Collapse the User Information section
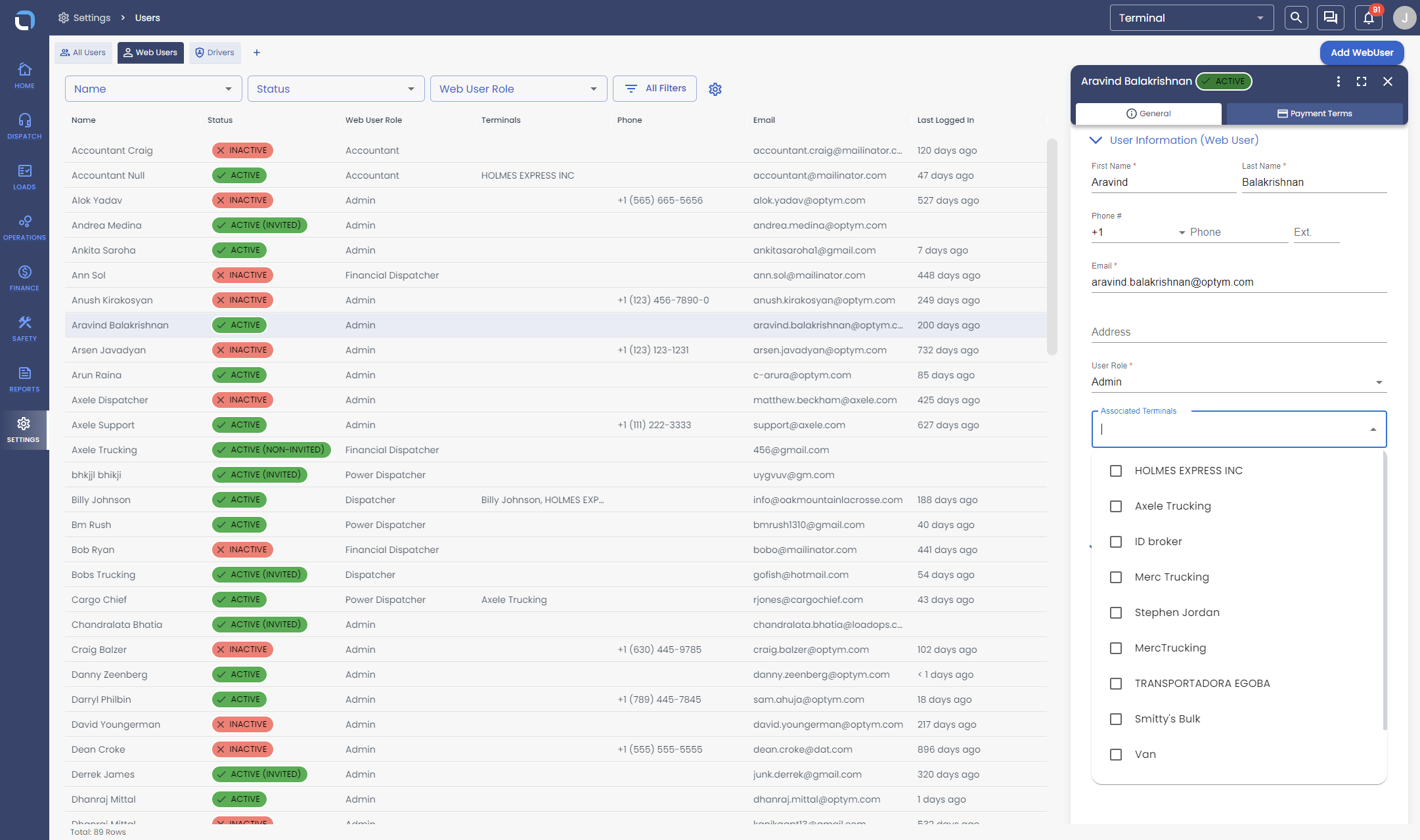1420x840 pixels. tap(1096, 140)
